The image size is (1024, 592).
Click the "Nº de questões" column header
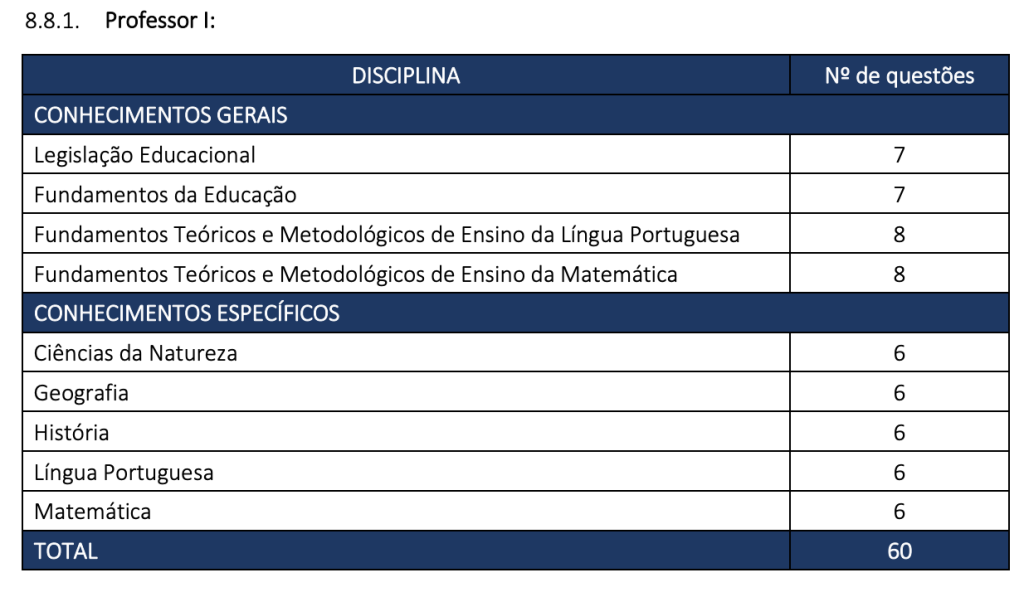click(x=899, y=76)
